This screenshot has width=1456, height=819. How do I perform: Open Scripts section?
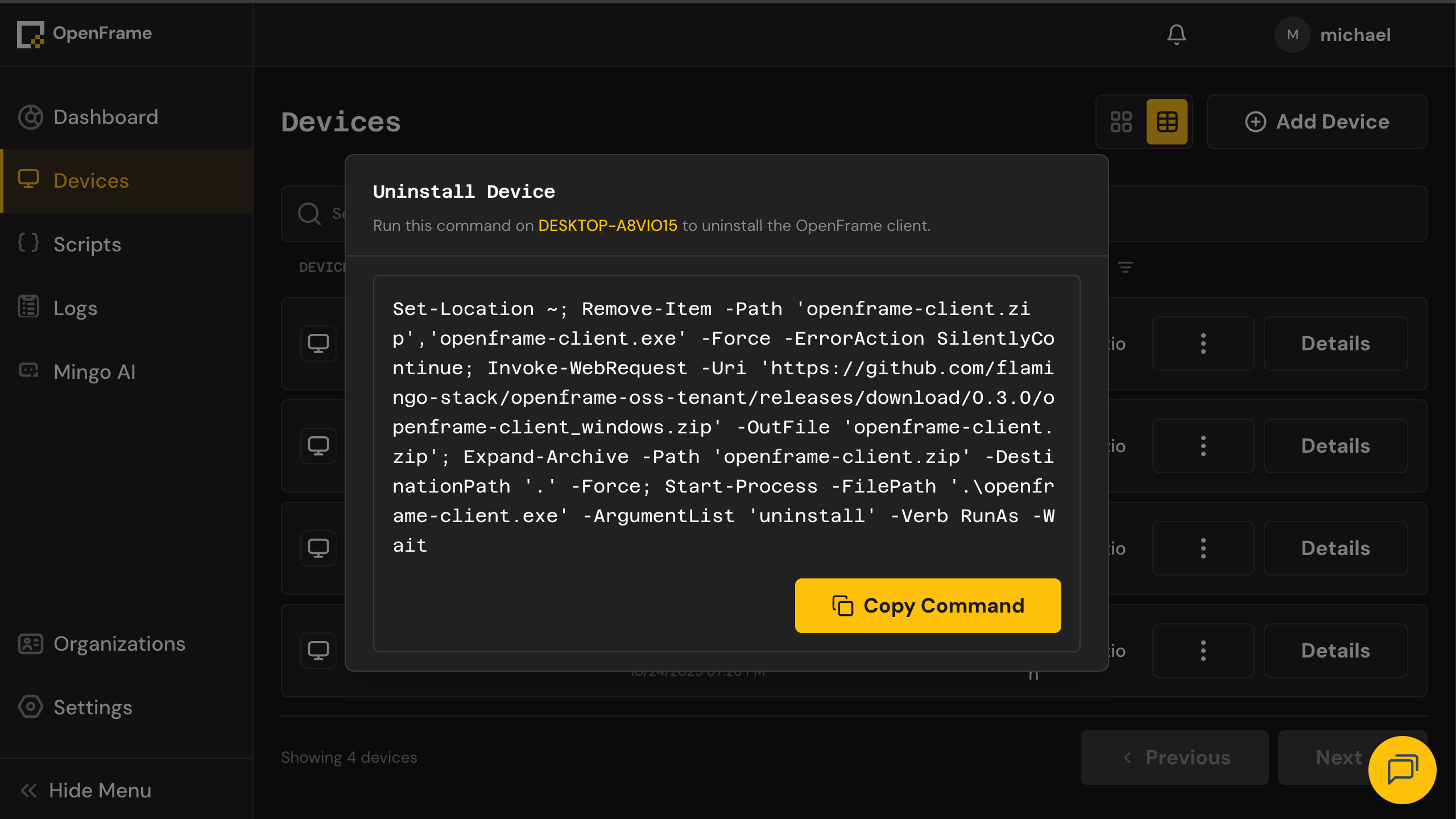(x=126, y=245)
